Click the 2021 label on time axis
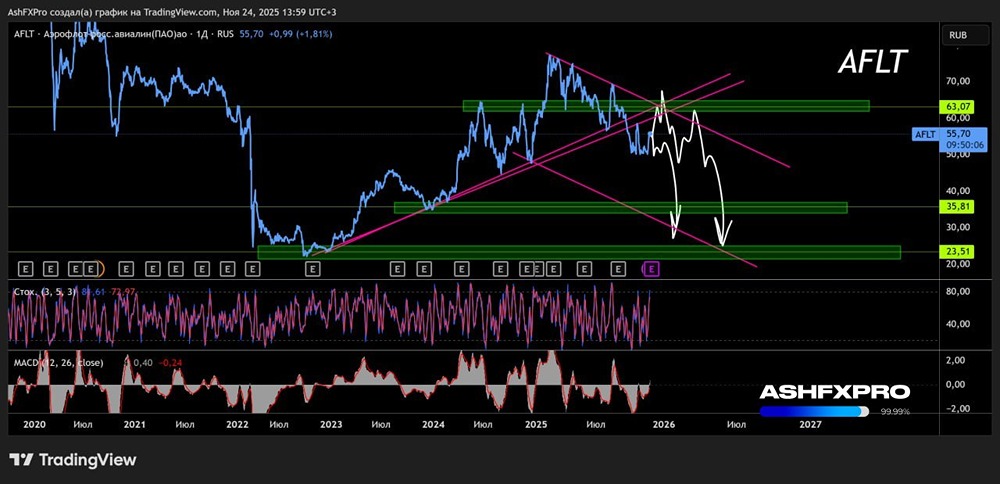The width and height of the screenshot is (1000, 484). (134, 424)
